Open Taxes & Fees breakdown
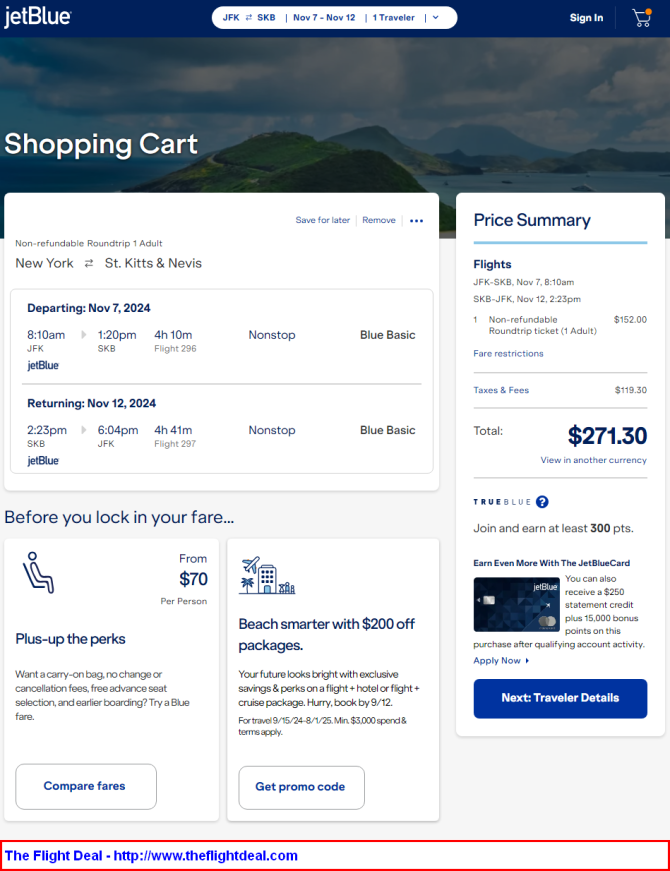 pyautogui.click(x=501, y=390)
